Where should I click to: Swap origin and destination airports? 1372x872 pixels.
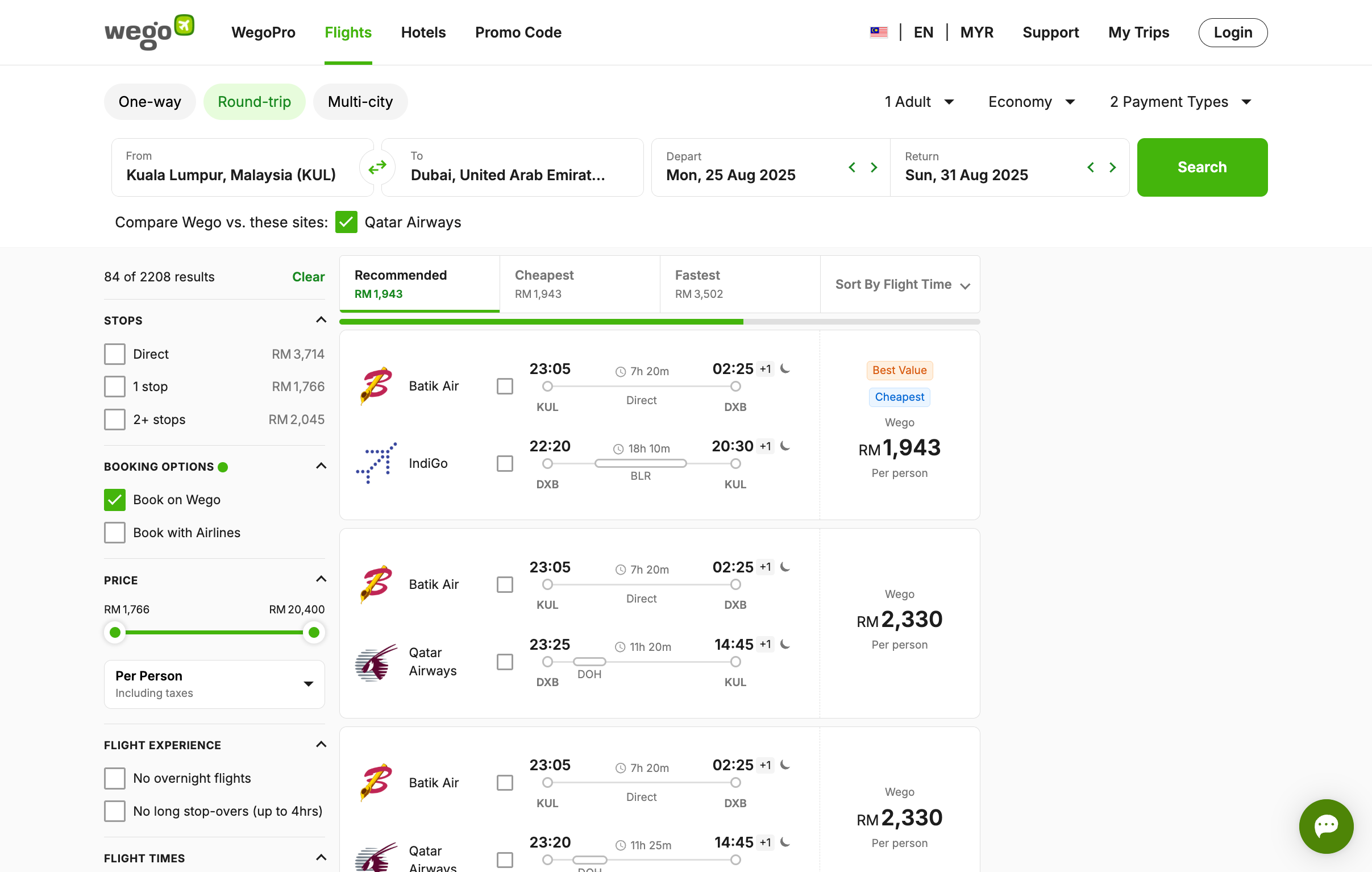pos(377,167)
